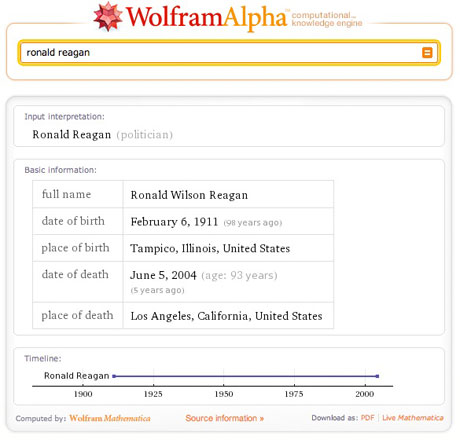Click the Ronald Reagan timeline bar
The width and height of the screenshot is (460, 440).
click(246, 376)
